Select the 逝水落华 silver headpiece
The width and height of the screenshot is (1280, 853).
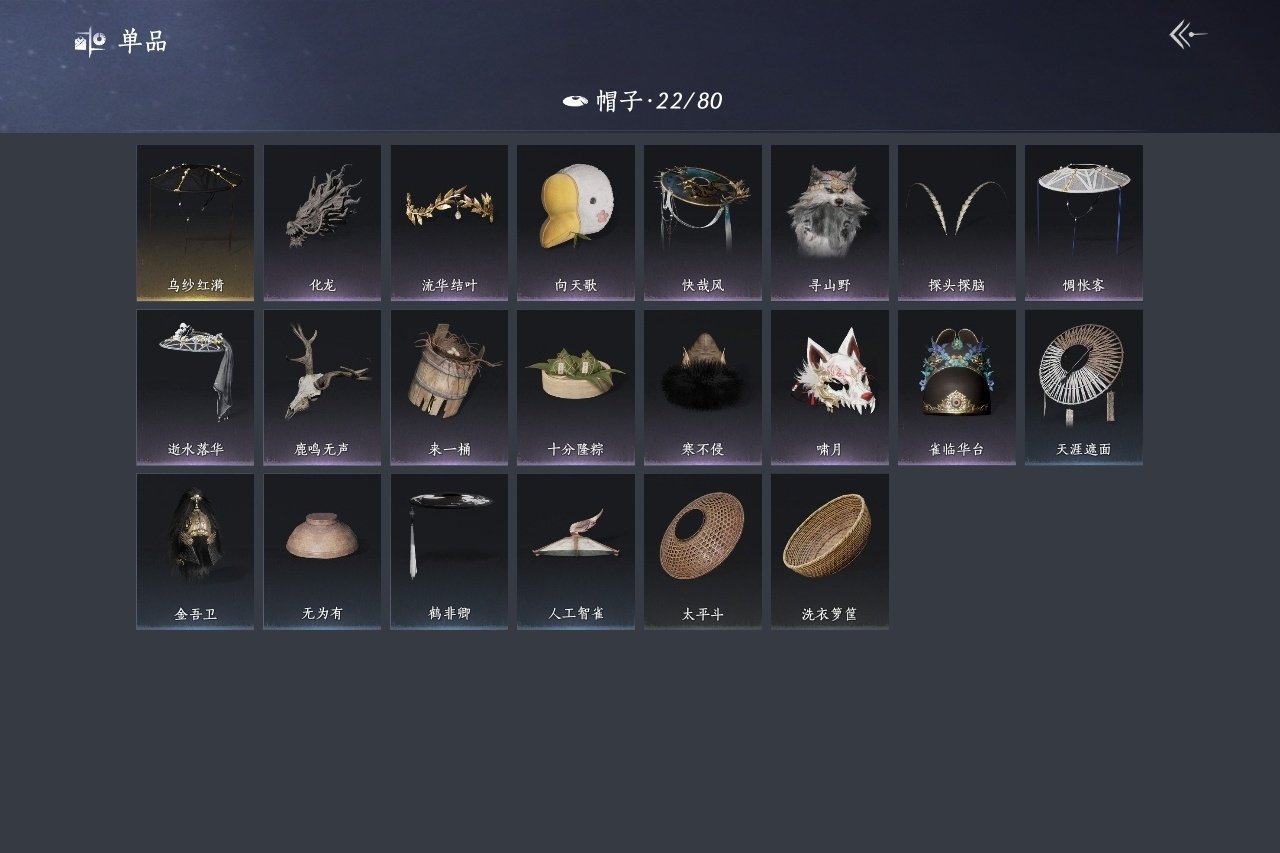(x=195, y=387)
